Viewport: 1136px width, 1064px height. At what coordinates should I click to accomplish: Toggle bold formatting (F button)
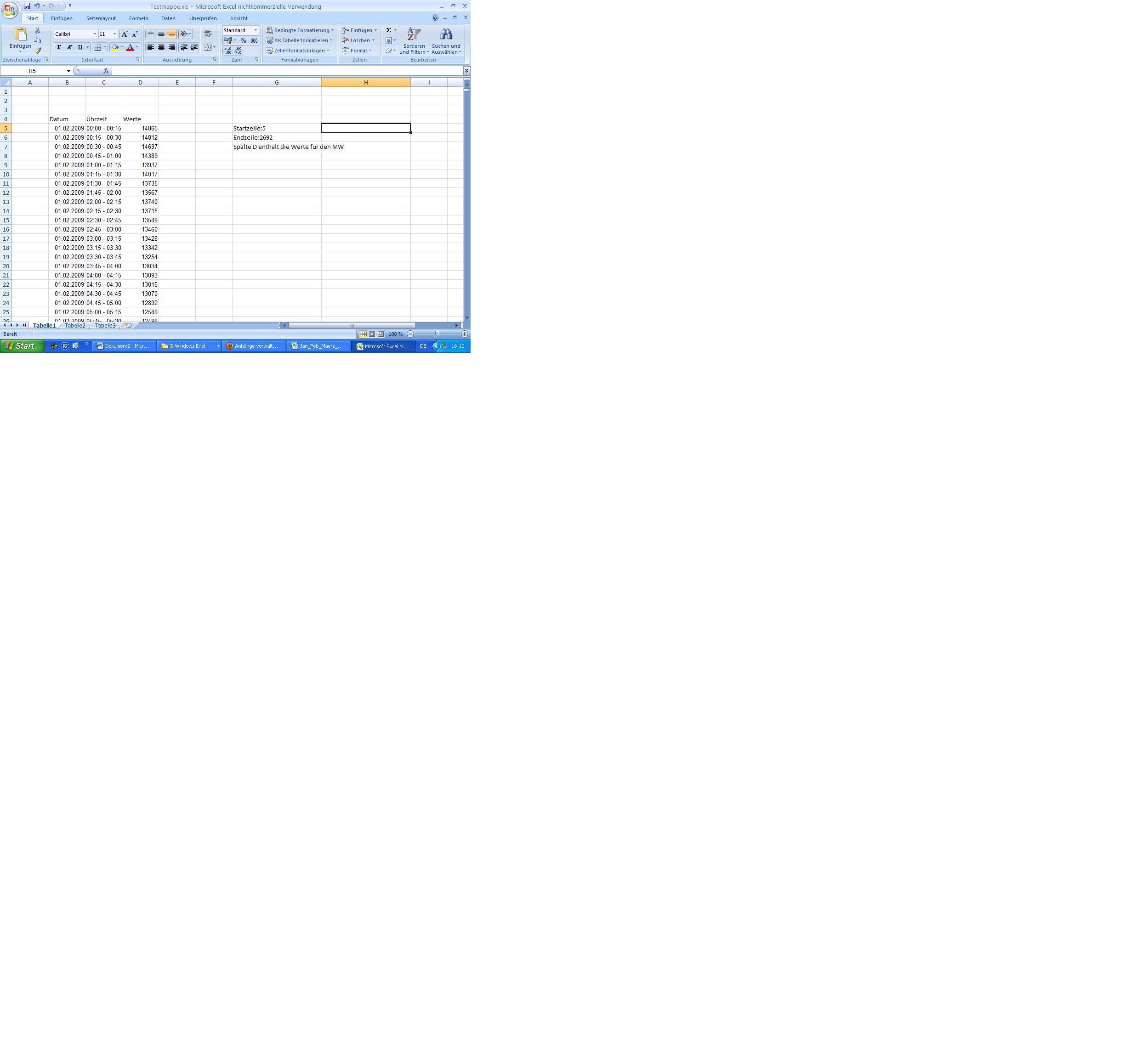pyautogui.click(x=59, y=47)
